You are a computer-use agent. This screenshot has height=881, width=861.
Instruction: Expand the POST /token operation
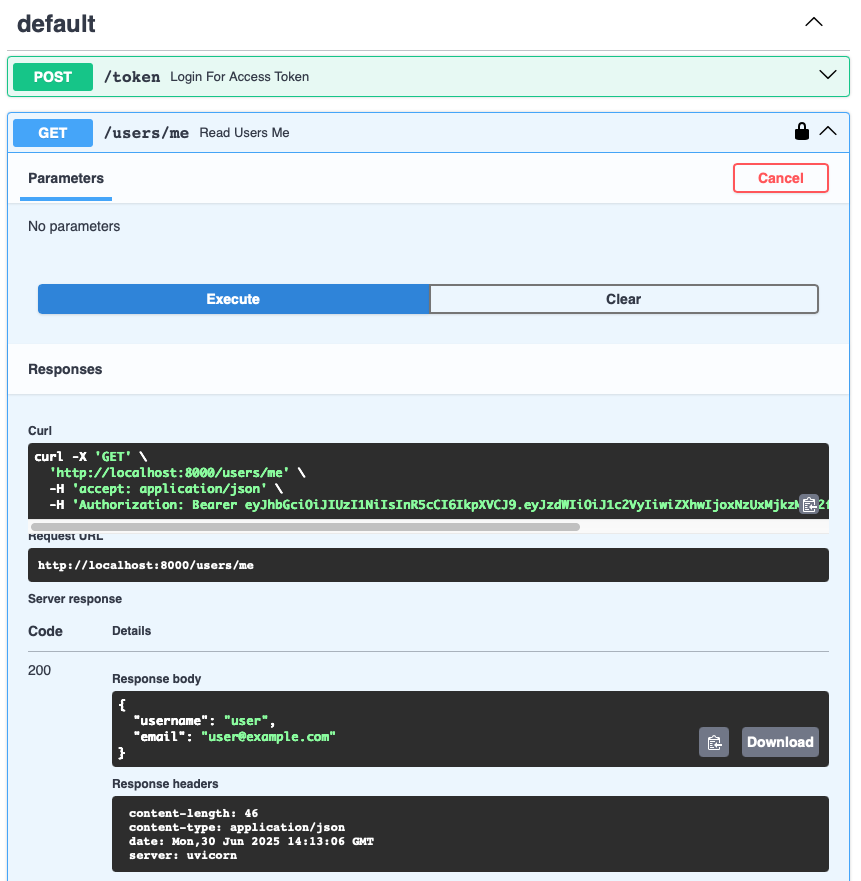click(x=827, y=74)
